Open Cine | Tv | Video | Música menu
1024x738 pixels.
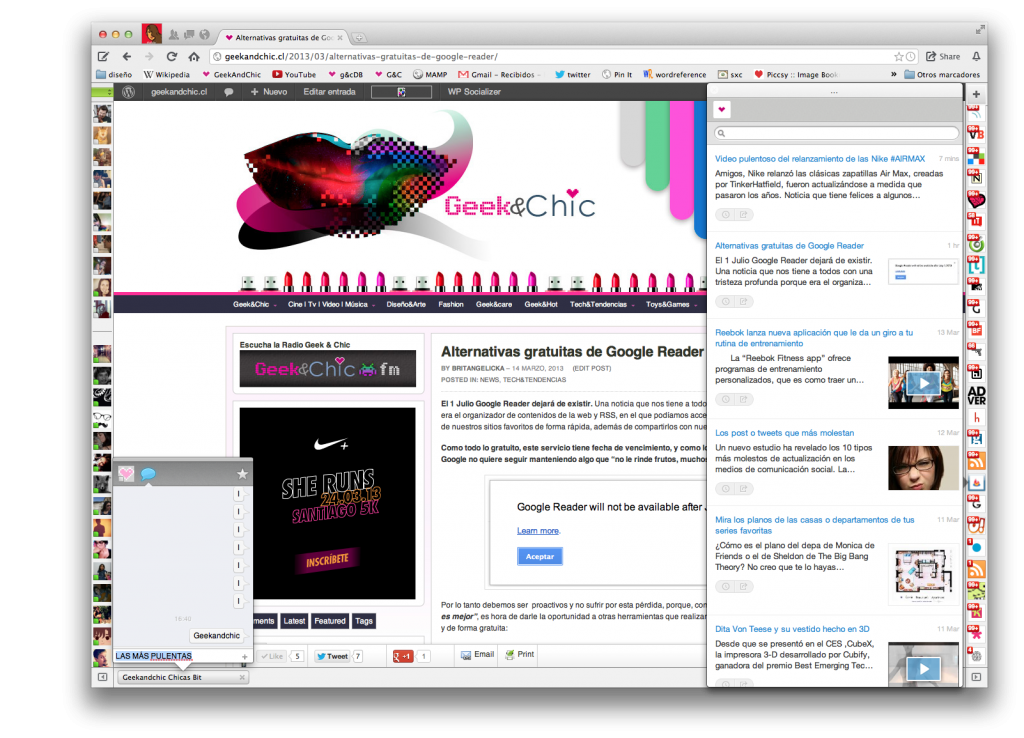(x=331, y=304)
